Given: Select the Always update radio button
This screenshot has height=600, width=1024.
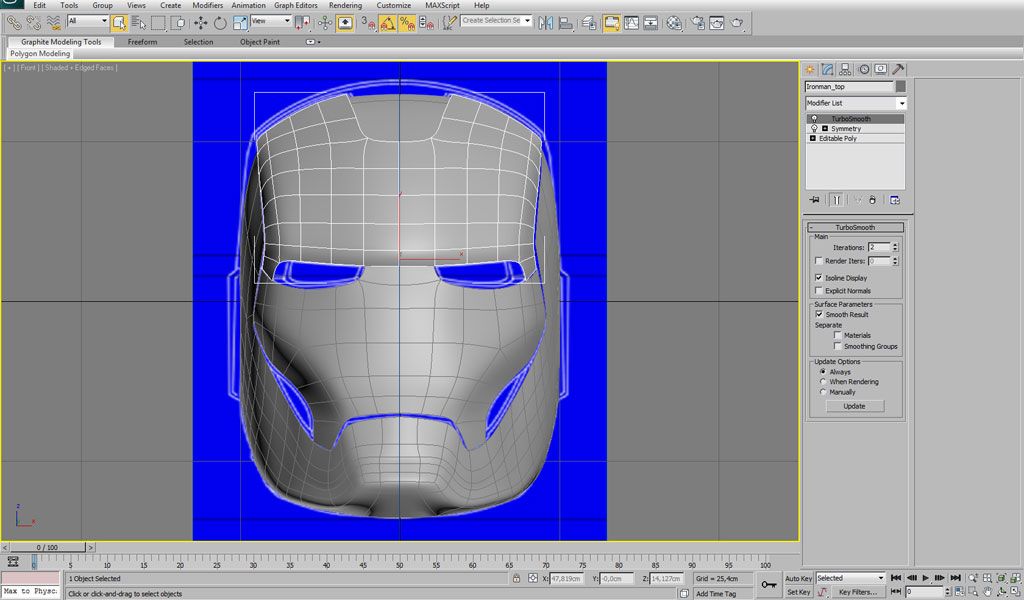Looking at the screenshot, I should click(823, 371).
